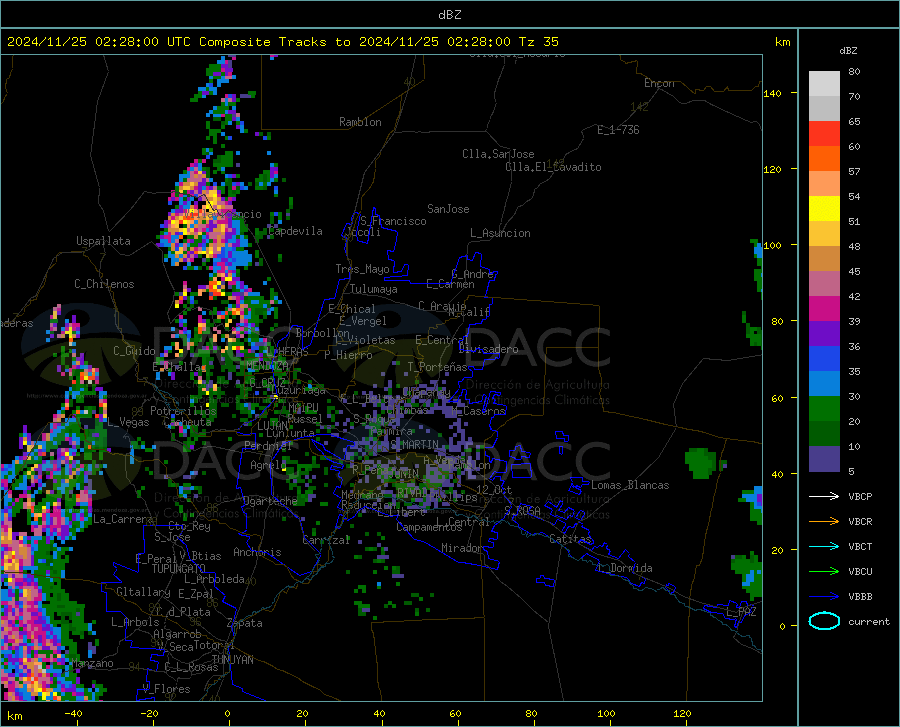Select the red 60 dBZ color swatch
The width and height of the screenshot is (900, 727).
824,134
